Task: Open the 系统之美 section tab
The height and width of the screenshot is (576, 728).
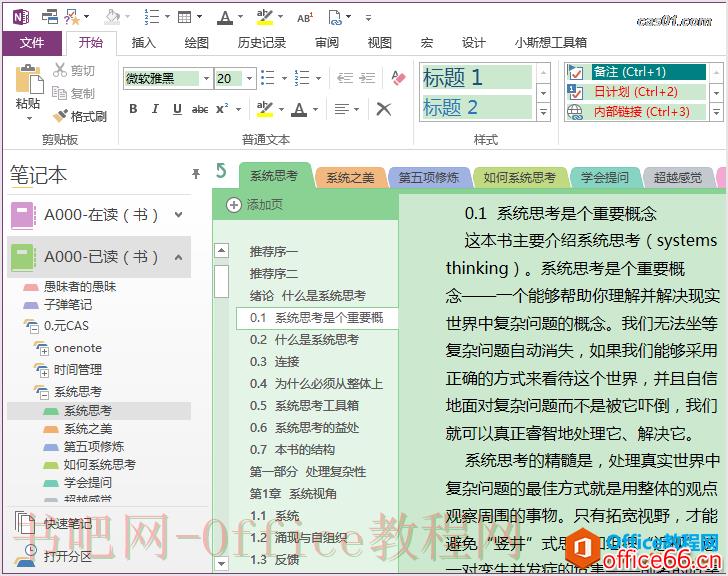Action: (350, 178)
